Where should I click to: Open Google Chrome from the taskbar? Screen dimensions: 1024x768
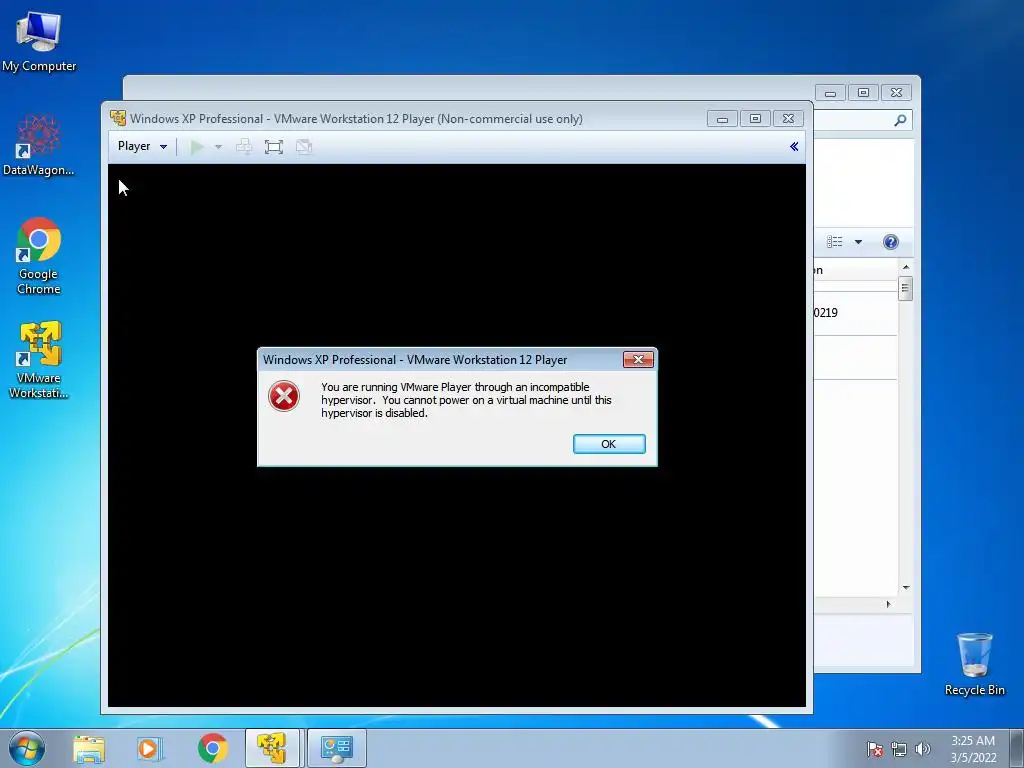coord(213,748)
